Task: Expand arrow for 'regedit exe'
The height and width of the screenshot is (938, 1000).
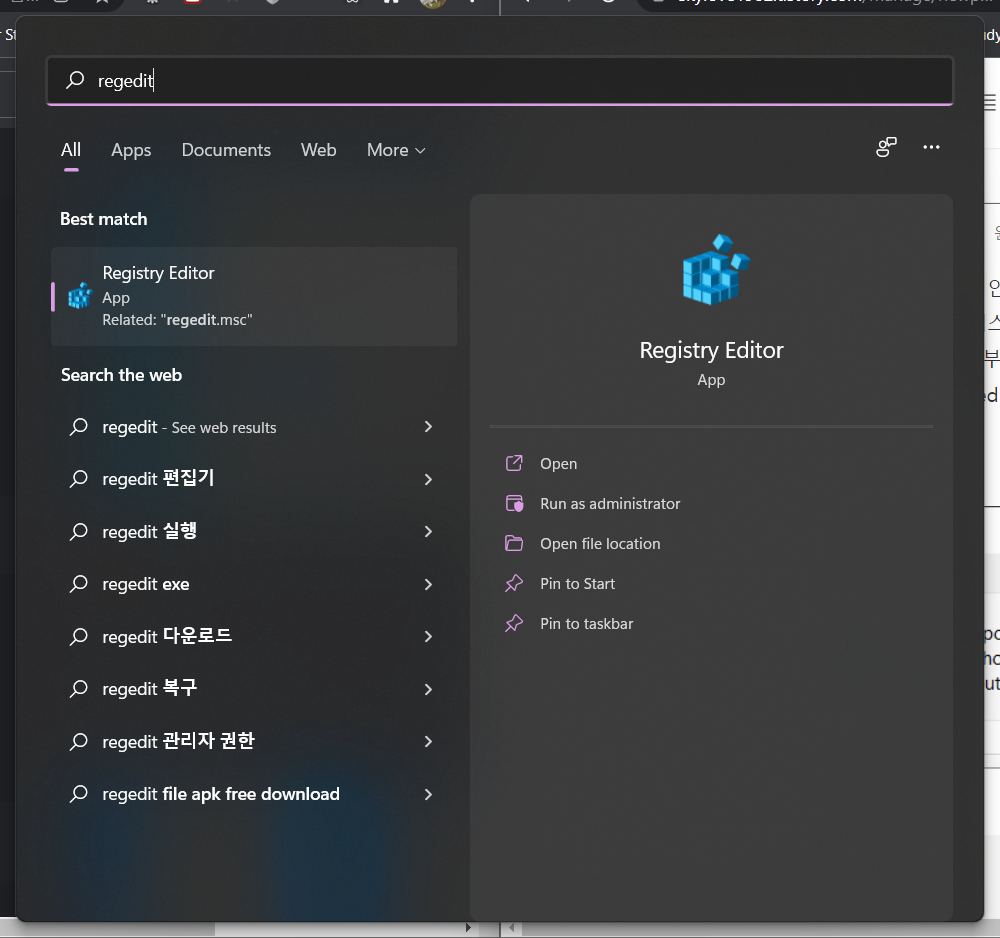Action: pos(428,584)
